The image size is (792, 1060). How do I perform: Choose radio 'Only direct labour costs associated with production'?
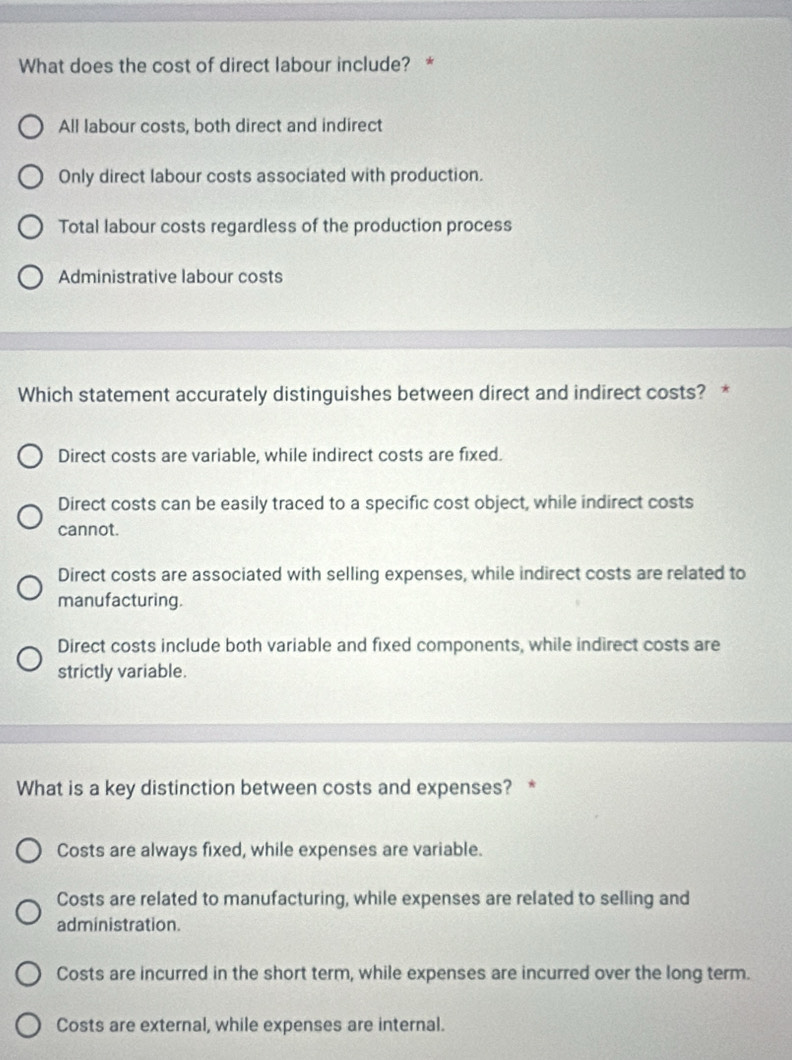point(31,177)
